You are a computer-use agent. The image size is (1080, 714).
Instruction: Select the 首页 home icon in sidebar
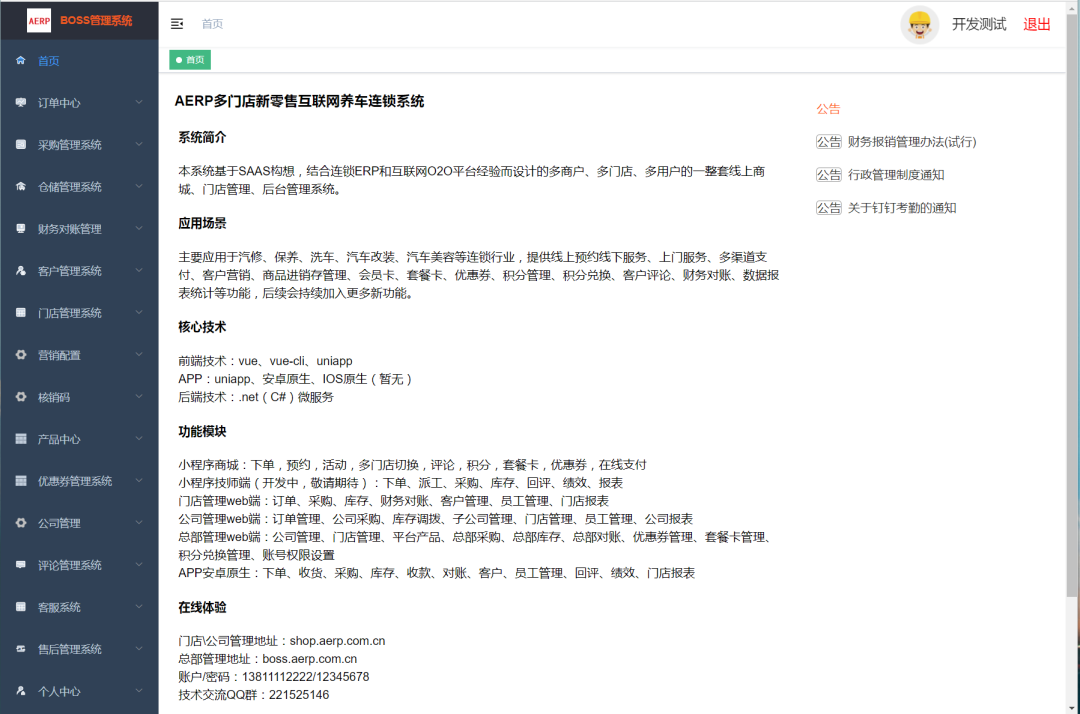[21, 60]
